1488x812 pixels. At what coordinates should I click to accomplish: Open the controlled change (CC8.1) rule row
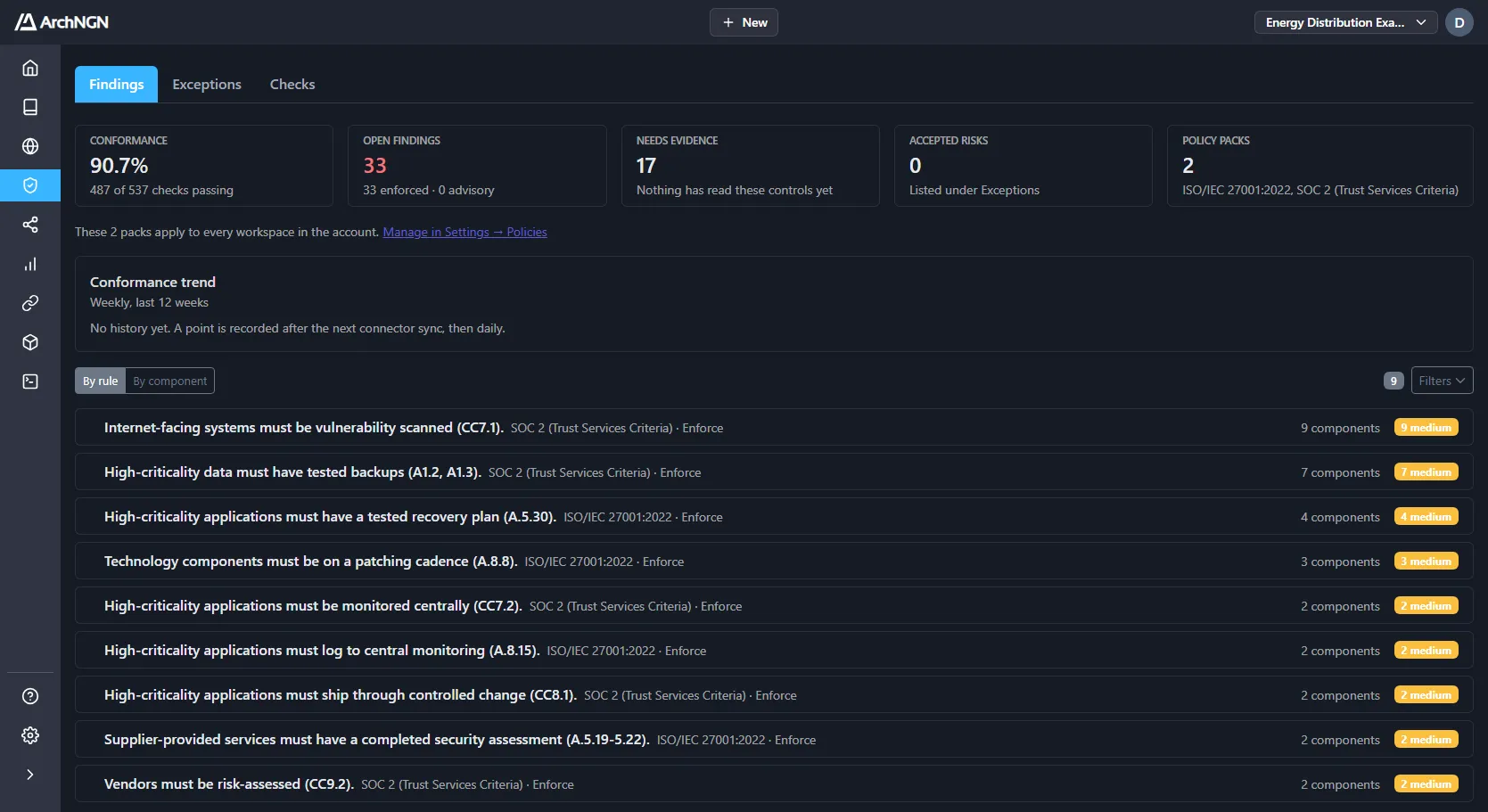774,695
